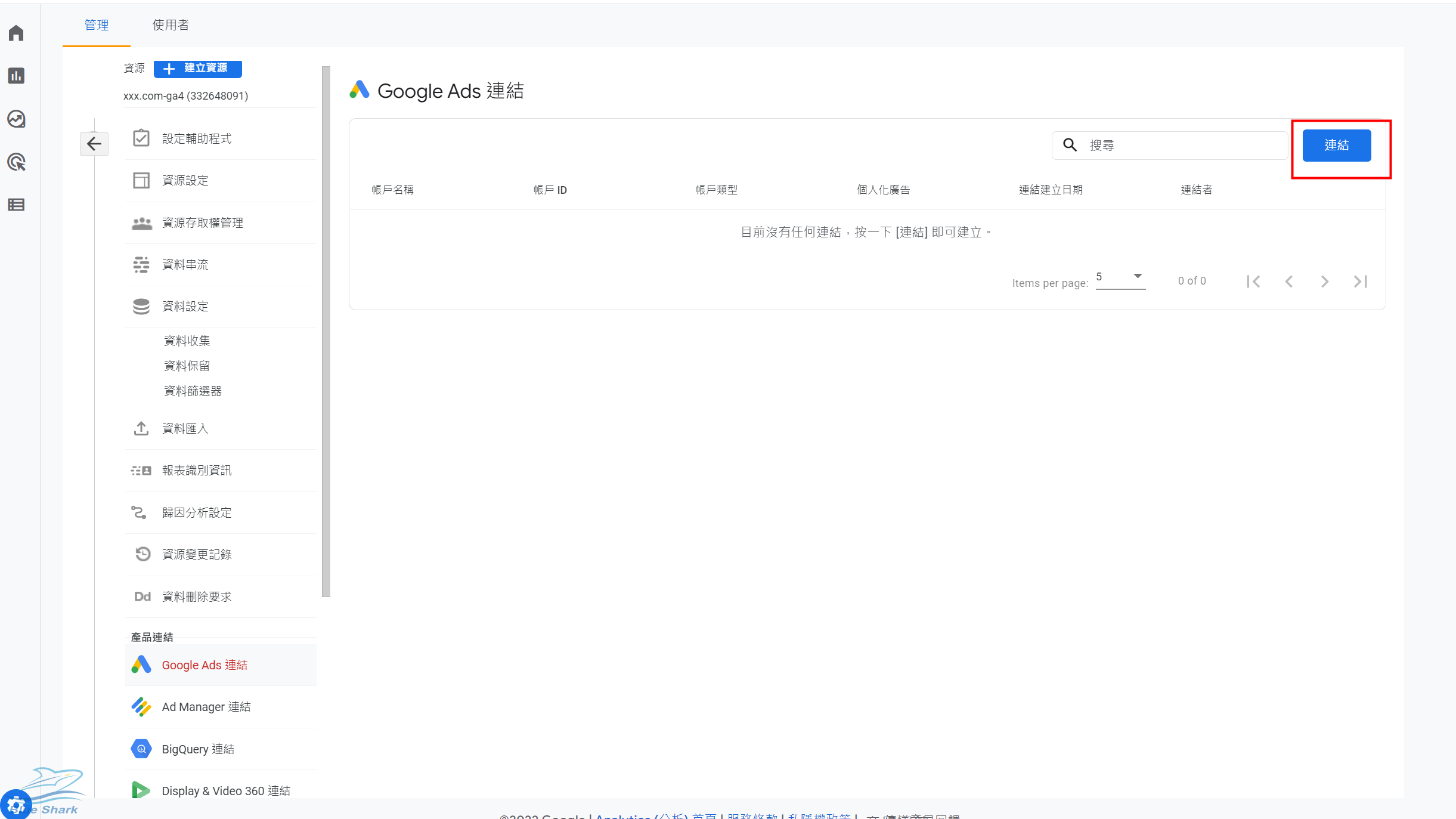
Task: Go to last page of links table
Action: [1361, 282]
